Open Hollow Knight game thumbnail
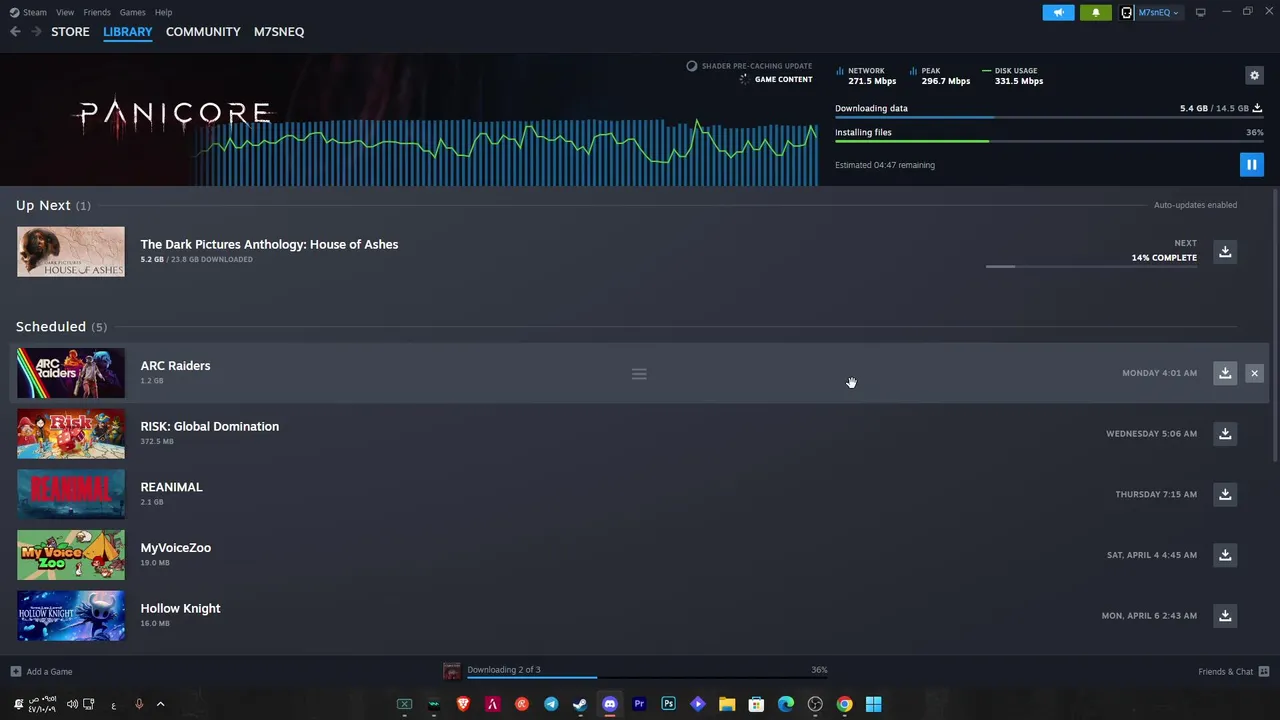The height and width of the screenshot is (720, 1280). (71, 616)
